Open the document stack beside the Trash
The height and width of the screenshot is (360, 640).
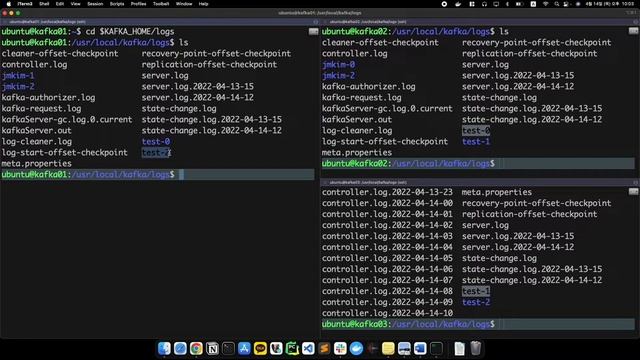460,349
